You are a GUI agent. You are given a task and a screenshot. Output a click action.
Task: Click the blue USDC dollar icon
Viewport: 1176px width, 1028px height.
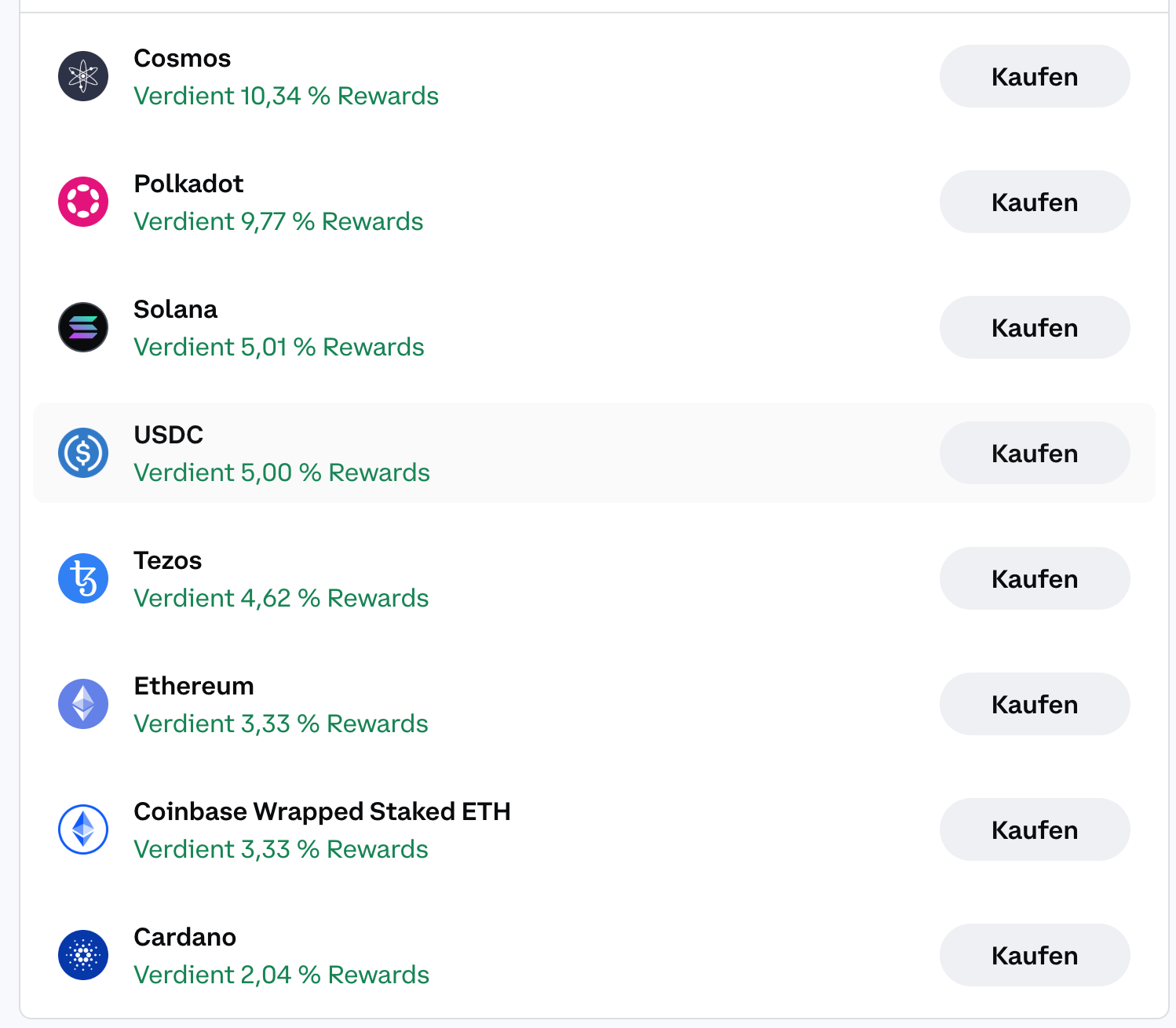[x=83, y=453]
